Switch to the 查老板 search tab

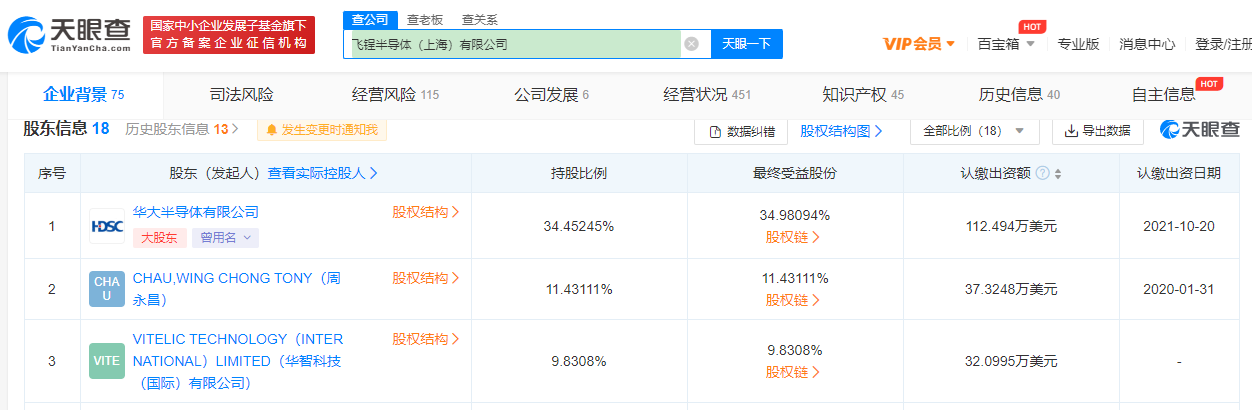click(425, 19)
